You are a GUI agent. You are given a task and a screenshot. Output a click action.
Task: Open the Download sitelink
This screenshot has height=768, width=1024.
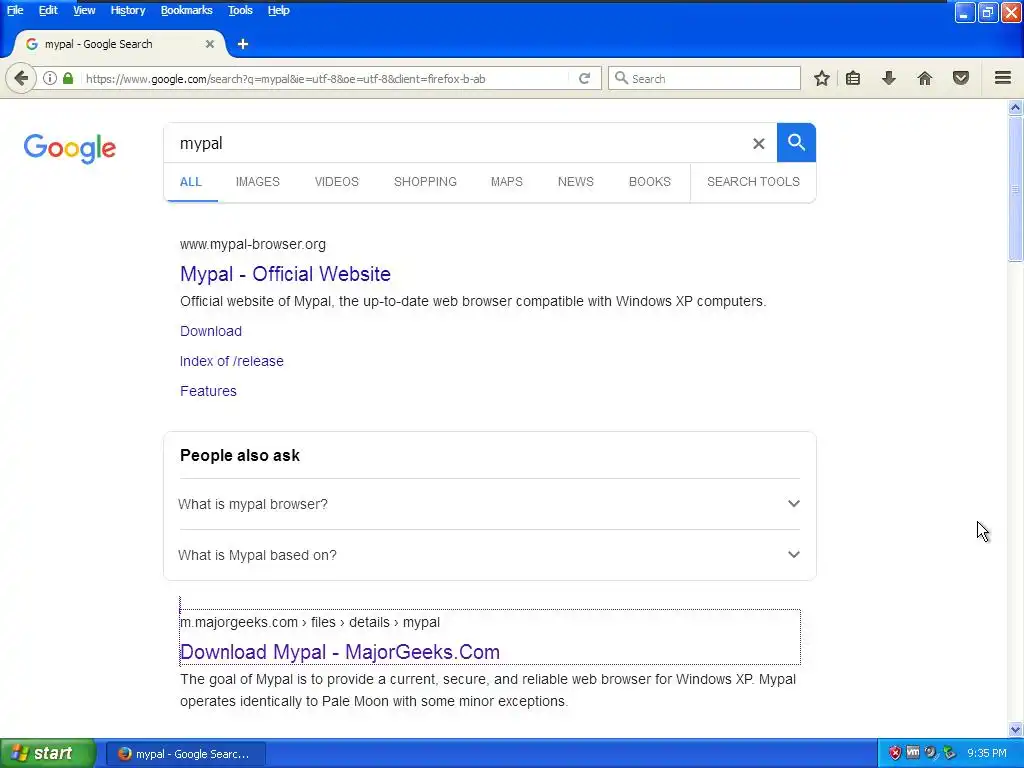tap(211, 331)
